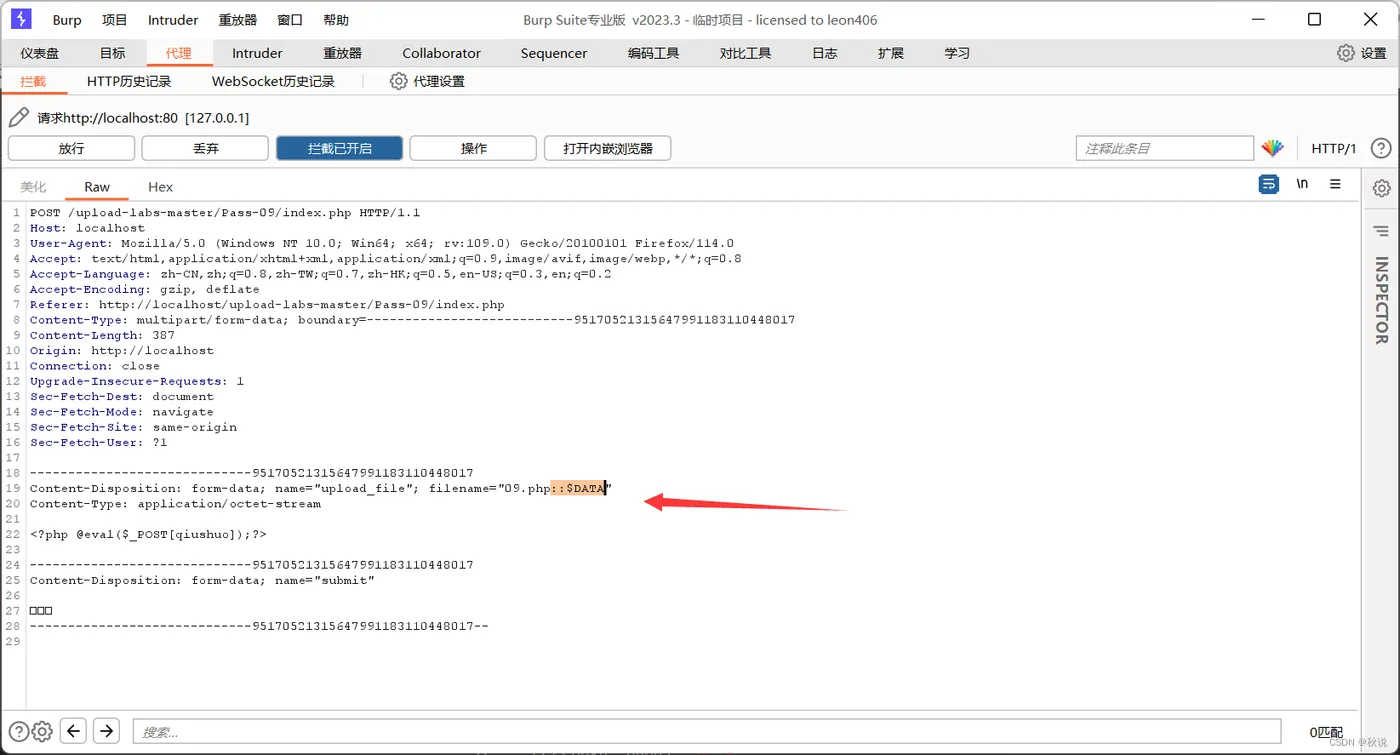Click the bottom-left help question icon
Screen dimensions: 1400x755
(x=18, y=731)
